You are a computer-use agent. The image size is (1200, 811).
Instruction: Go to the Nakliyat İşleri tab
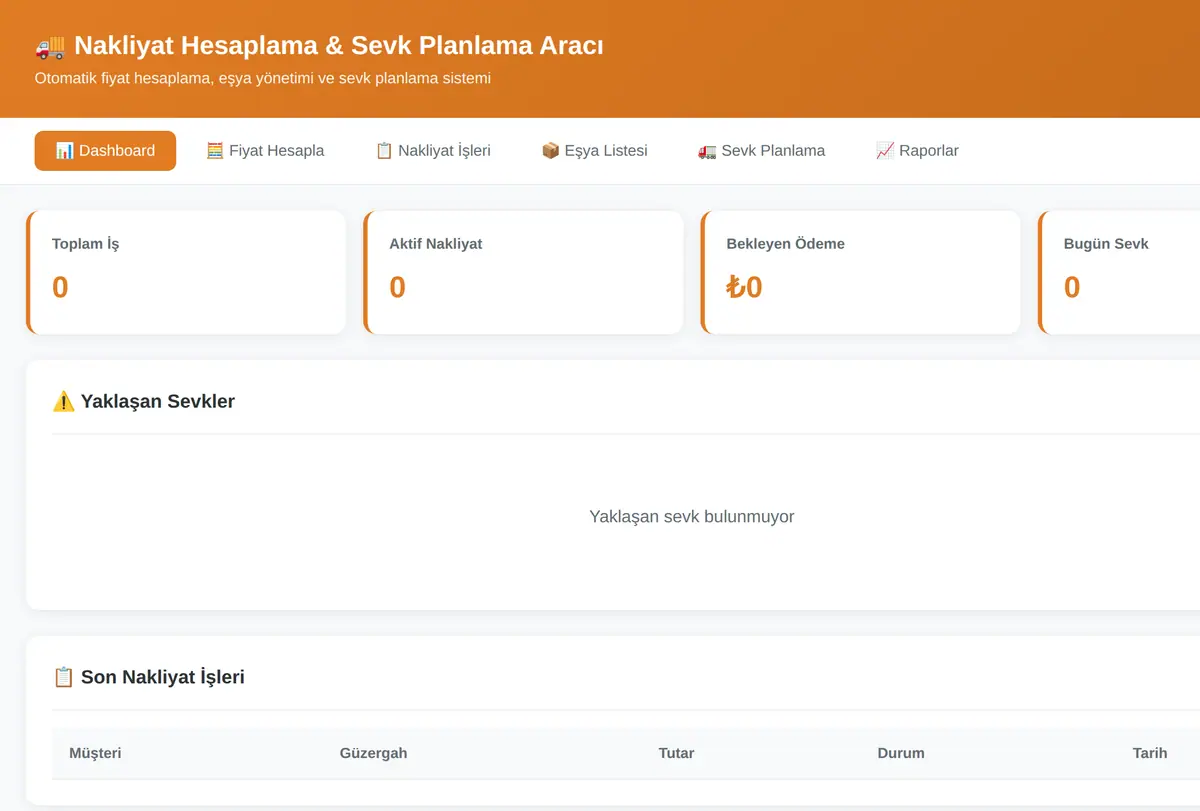pos(433,151)
